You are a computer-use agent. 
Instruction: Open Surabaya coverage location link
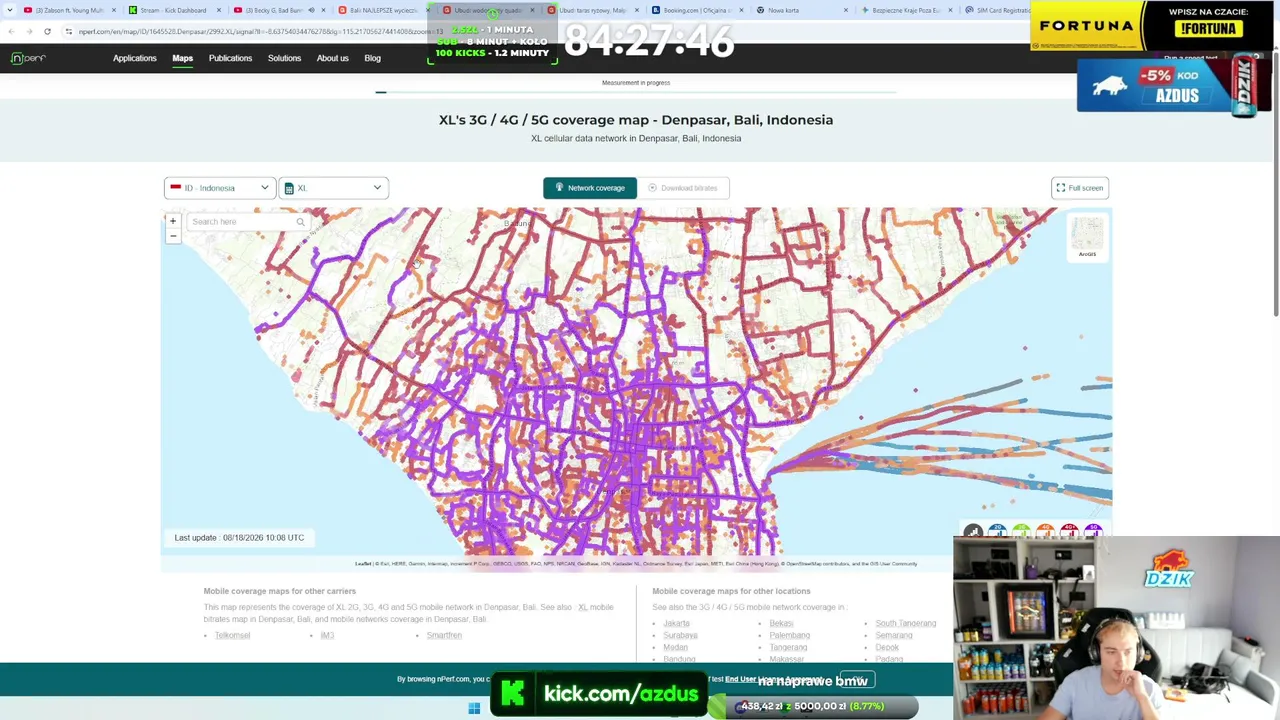pos(680,635)
